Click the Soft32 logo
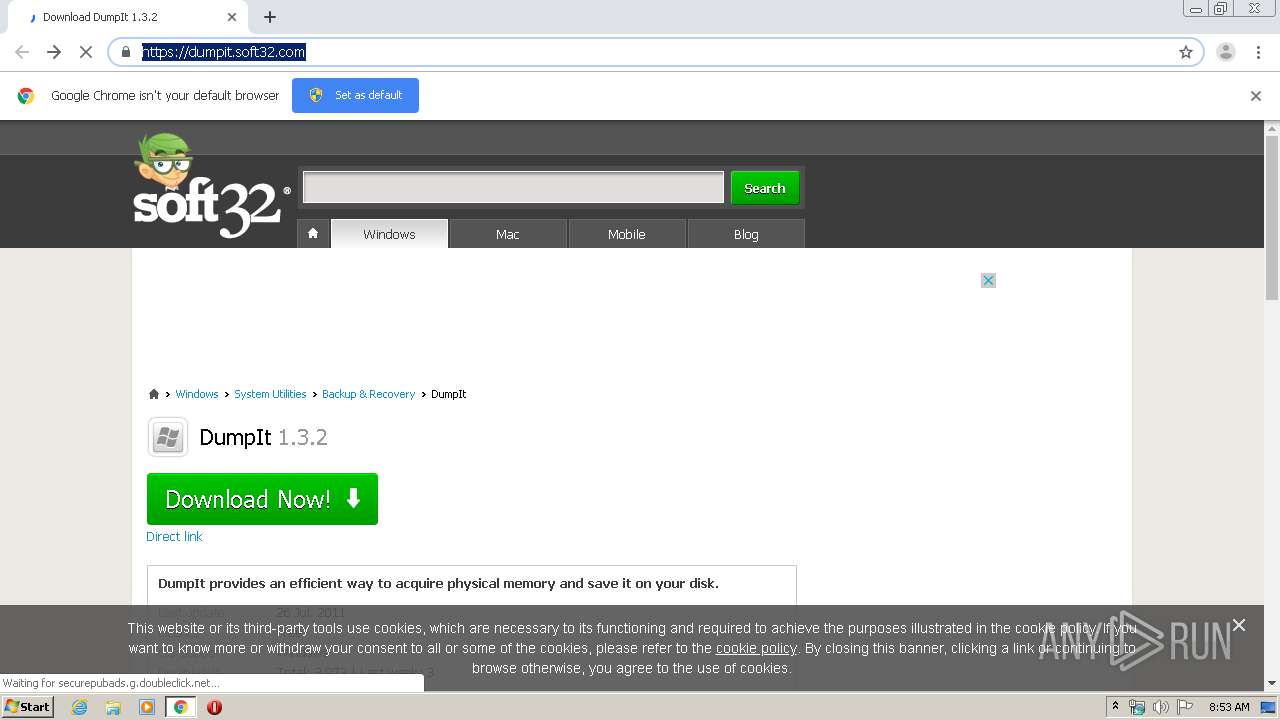This screenshot has width=1280, height=720. (x=211, y=186)
